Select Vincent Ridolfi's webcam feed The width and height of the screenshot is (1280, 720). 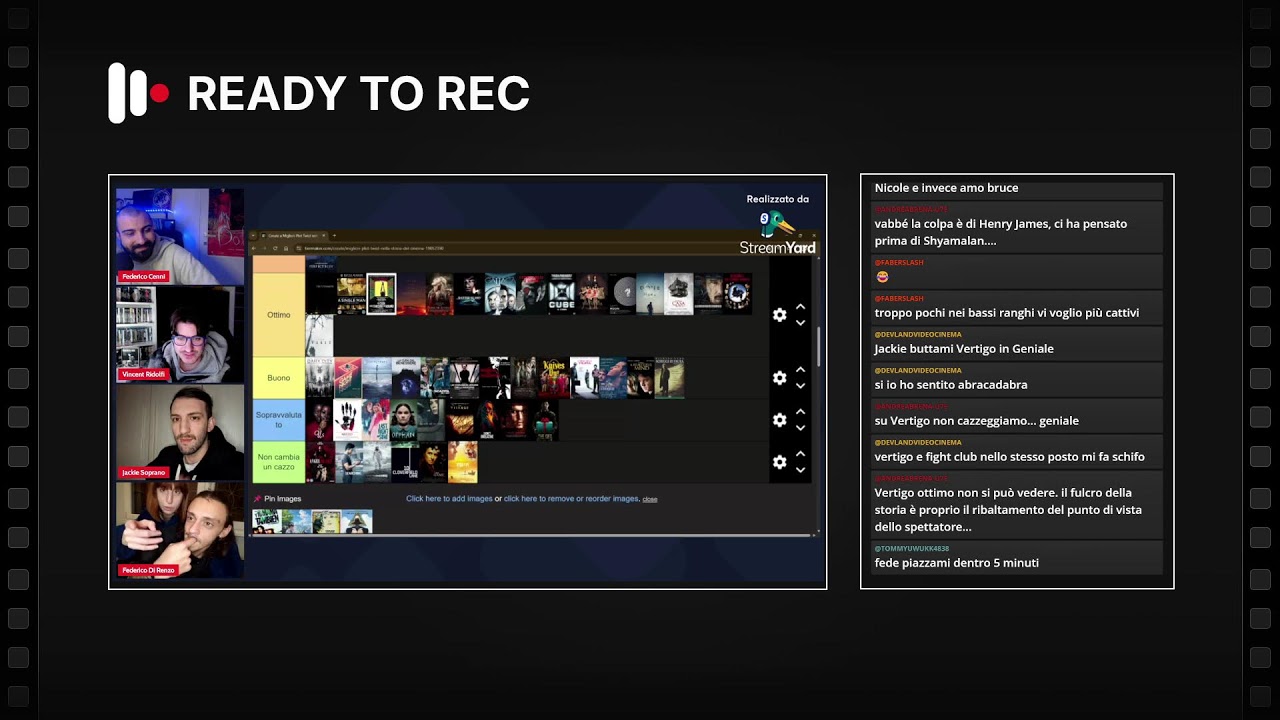(x=180, y=335)
